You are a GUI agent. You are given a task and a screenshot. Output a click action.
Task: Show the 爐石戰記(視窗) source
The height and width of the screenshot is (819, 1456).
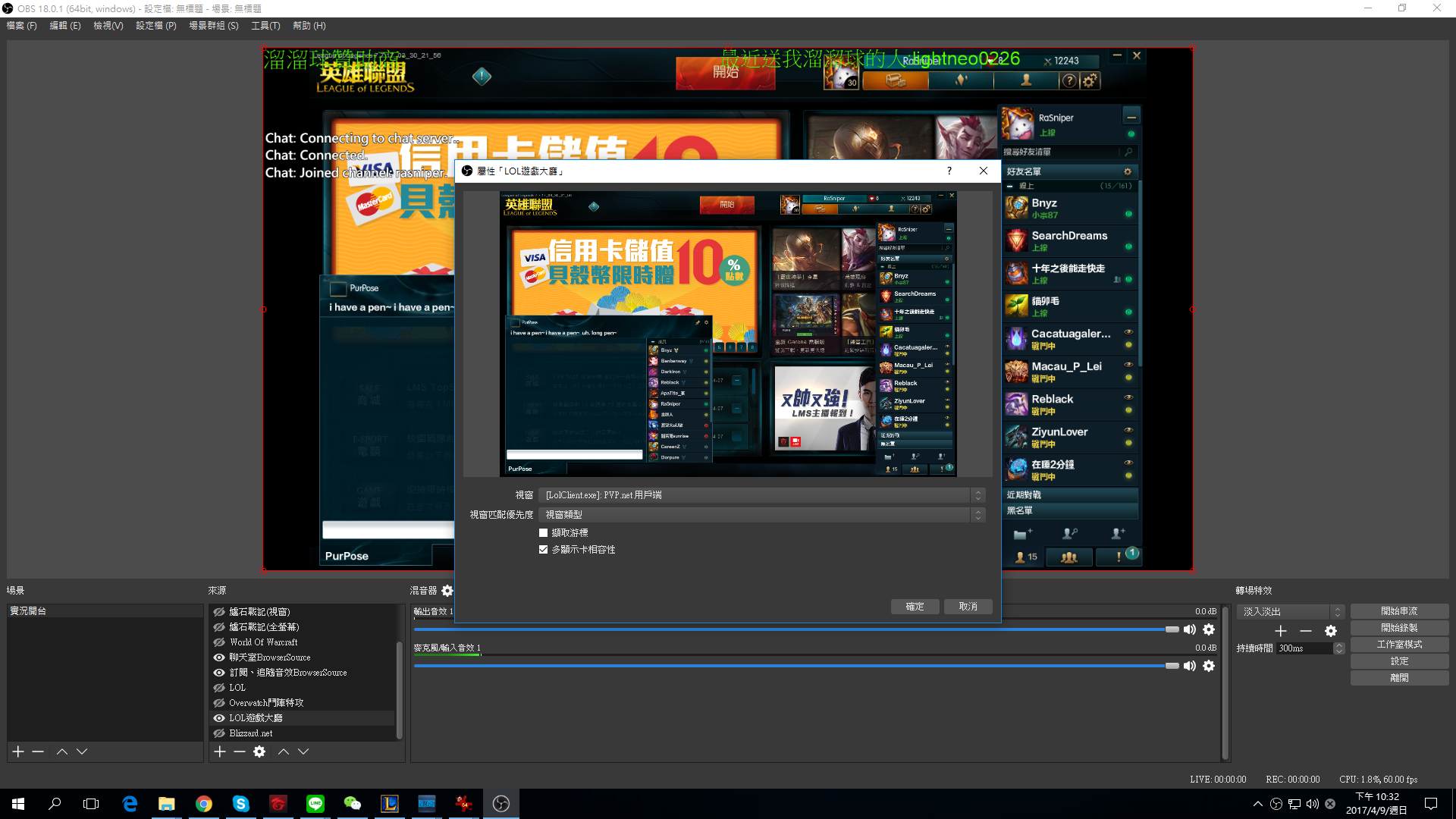[219, 612]
